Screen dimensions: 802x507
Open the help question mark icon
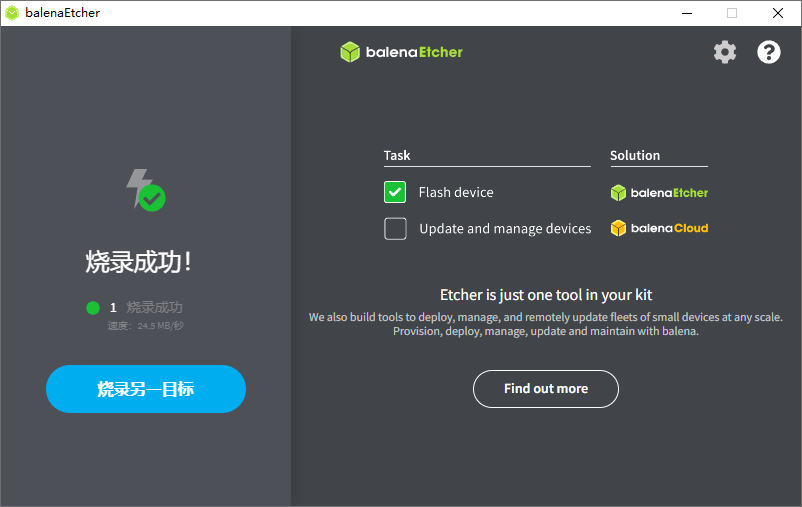769,52
